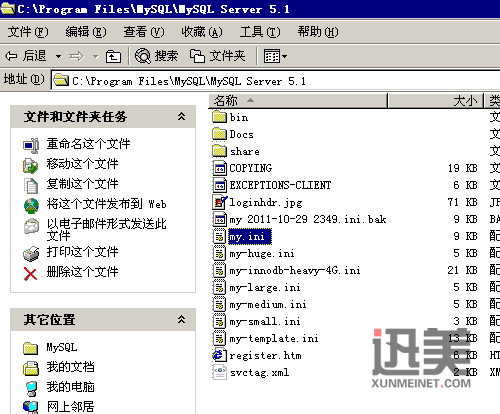The height and width of the screenshot is (414, 500).
Task: Expand the Back button history arrow
Action: [58, 56]
